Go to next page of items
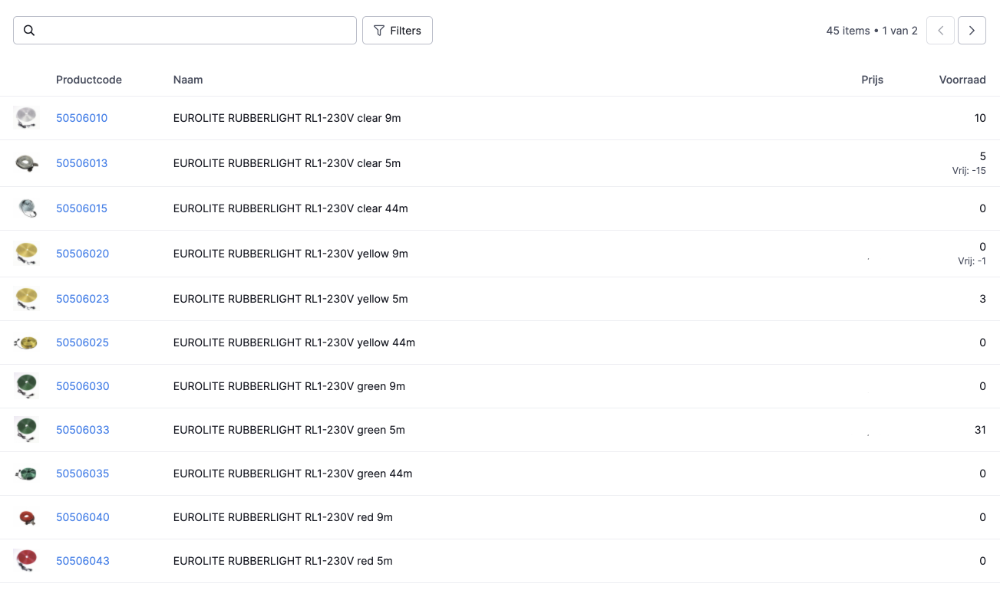Screen dimensions: 1000x590 coord(971,31)
